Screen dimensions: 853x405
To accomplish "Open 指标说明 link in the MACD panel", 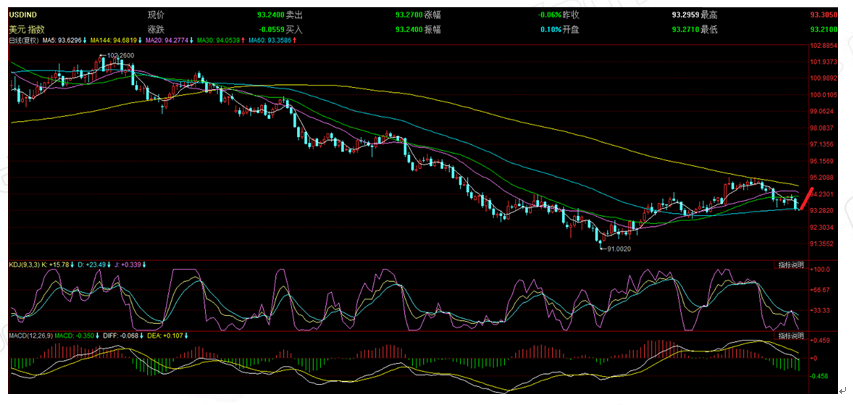I will click(x=792, y=336).
